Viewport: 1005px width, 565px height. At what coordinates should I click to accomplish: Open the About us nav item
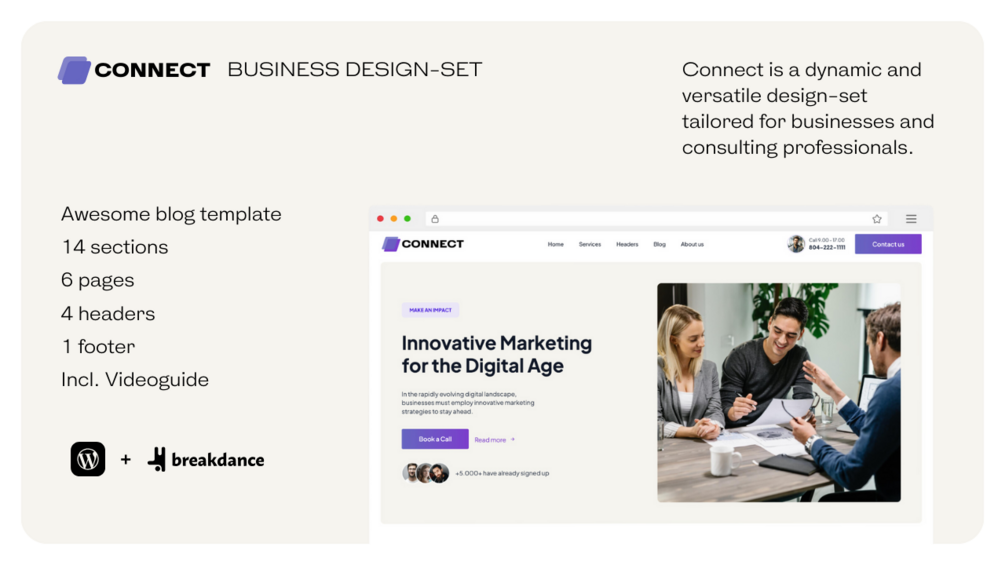tap(692, 244)
